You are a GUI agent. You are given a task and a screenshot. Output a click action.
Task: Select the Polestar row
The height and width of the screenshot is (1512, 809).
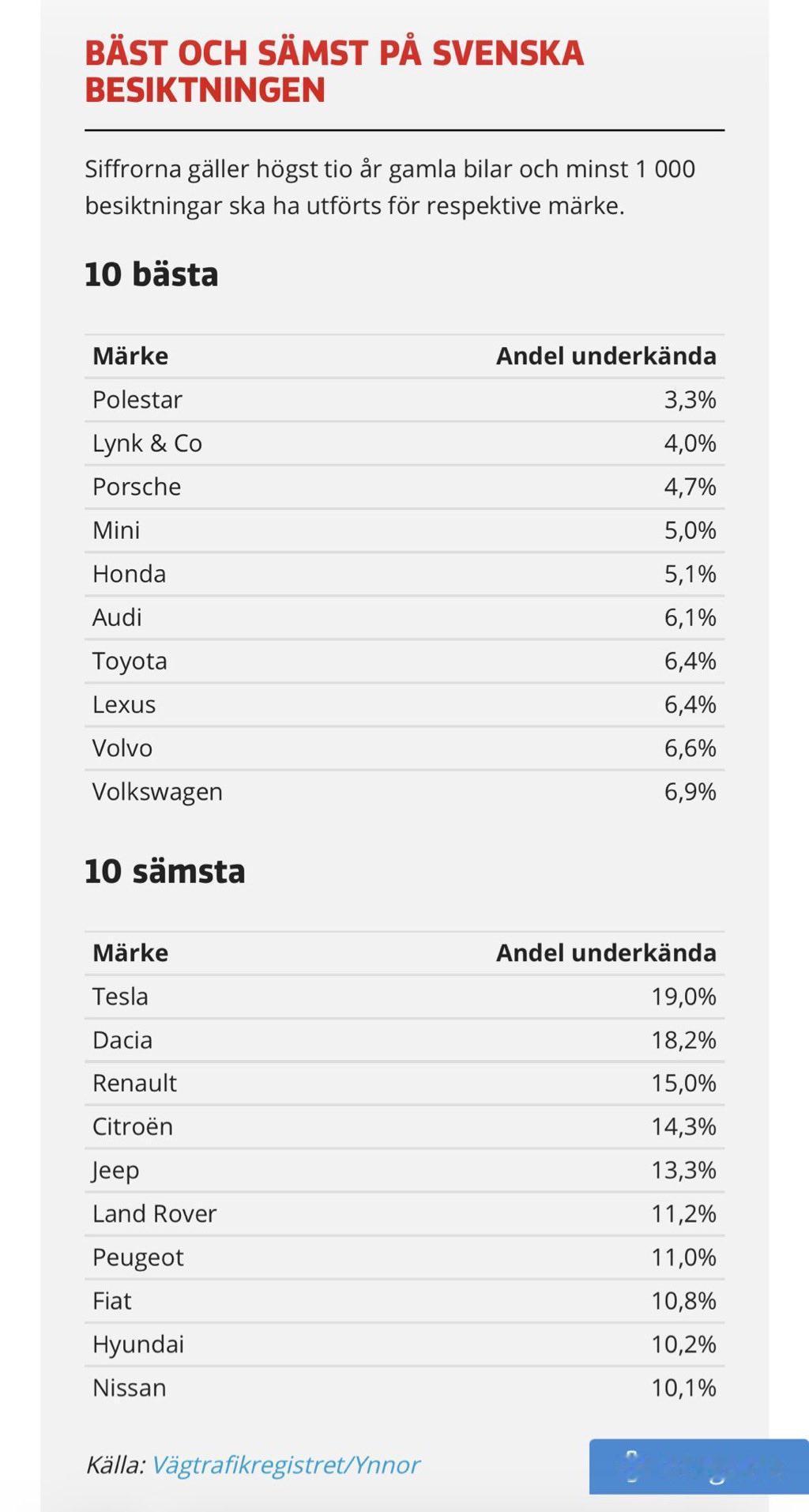point(404,400)
